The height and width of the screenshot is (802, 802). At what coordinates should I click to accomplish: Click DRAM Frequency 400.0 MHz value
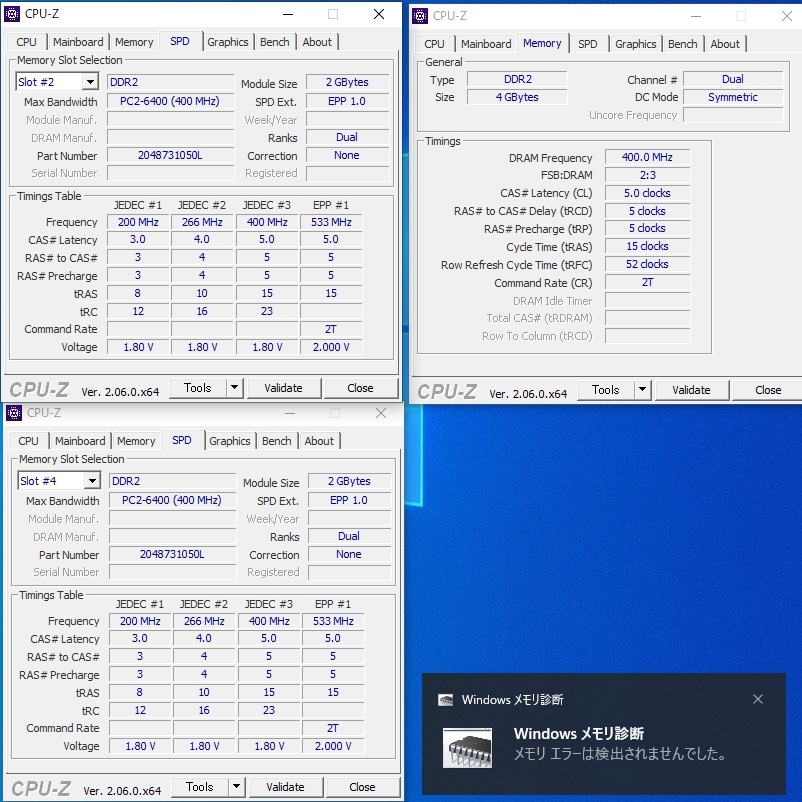pyautogui.click(x=647, y=157)
